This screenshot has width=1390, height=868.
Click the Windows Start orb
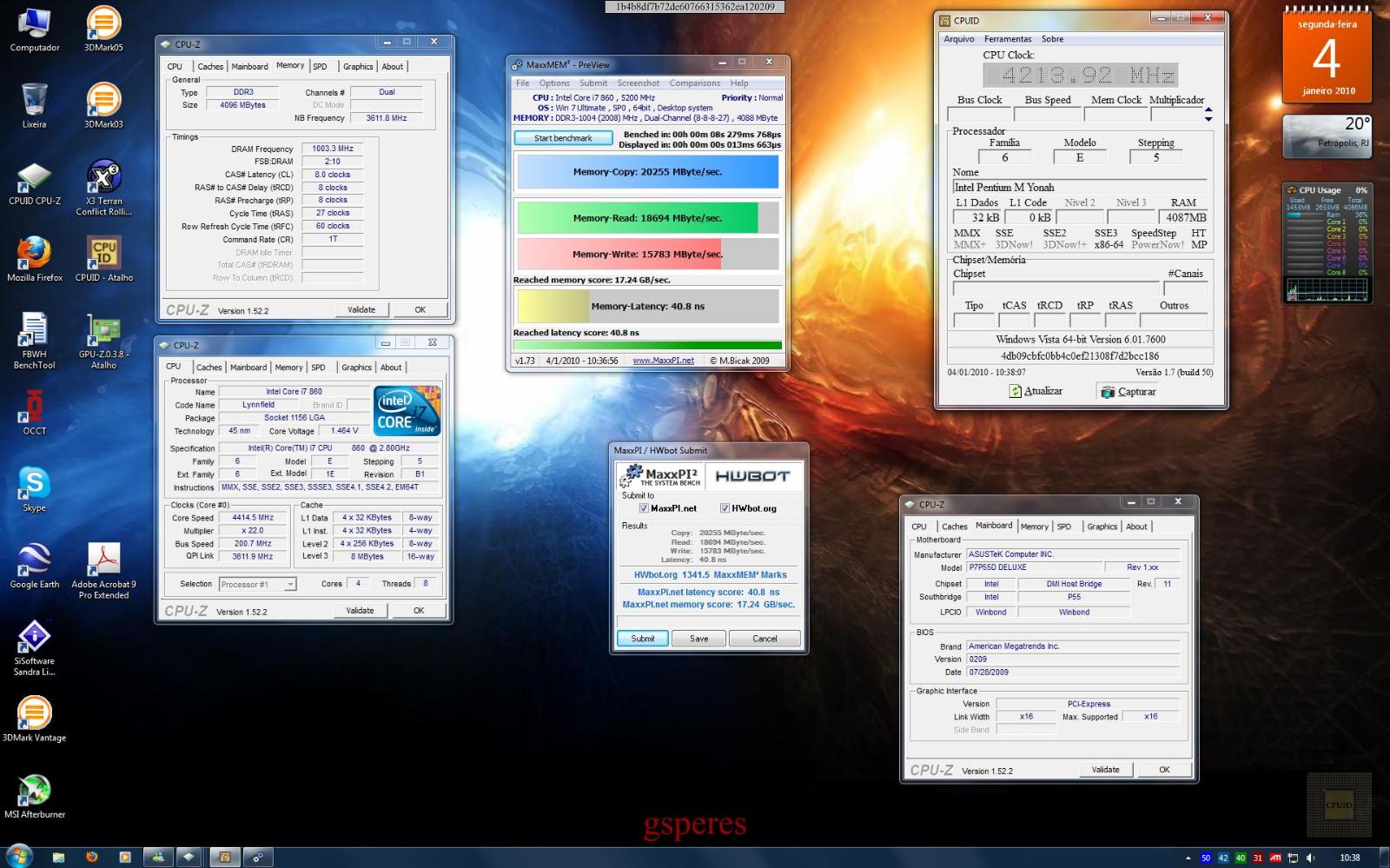pyautogui.click(x=18, y=855)
